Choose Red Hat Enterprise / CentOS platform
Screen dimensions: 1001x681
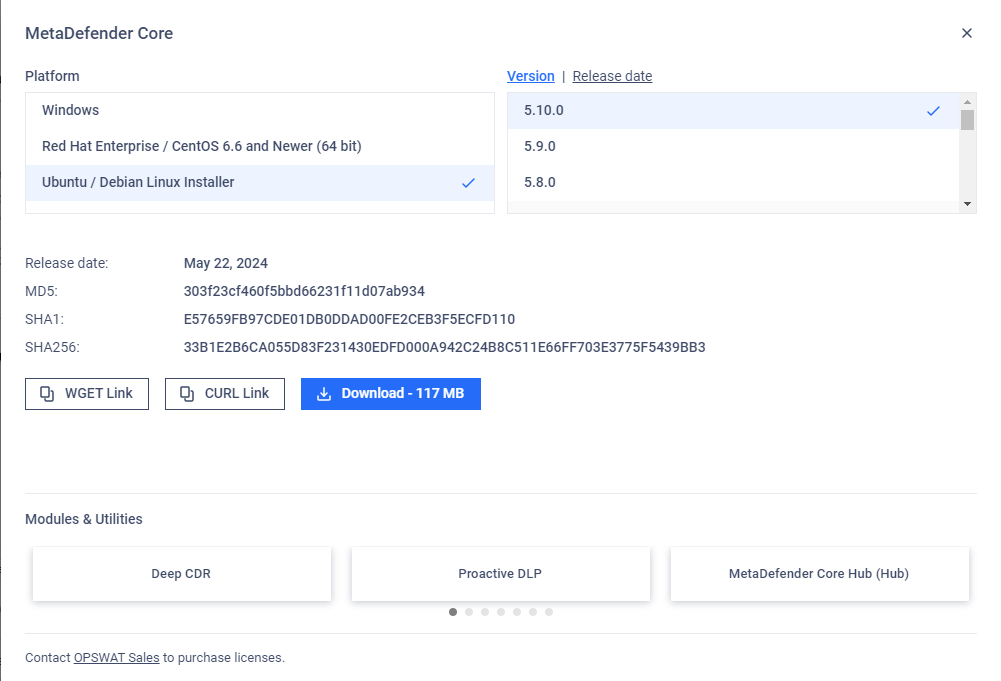[260, 146]
